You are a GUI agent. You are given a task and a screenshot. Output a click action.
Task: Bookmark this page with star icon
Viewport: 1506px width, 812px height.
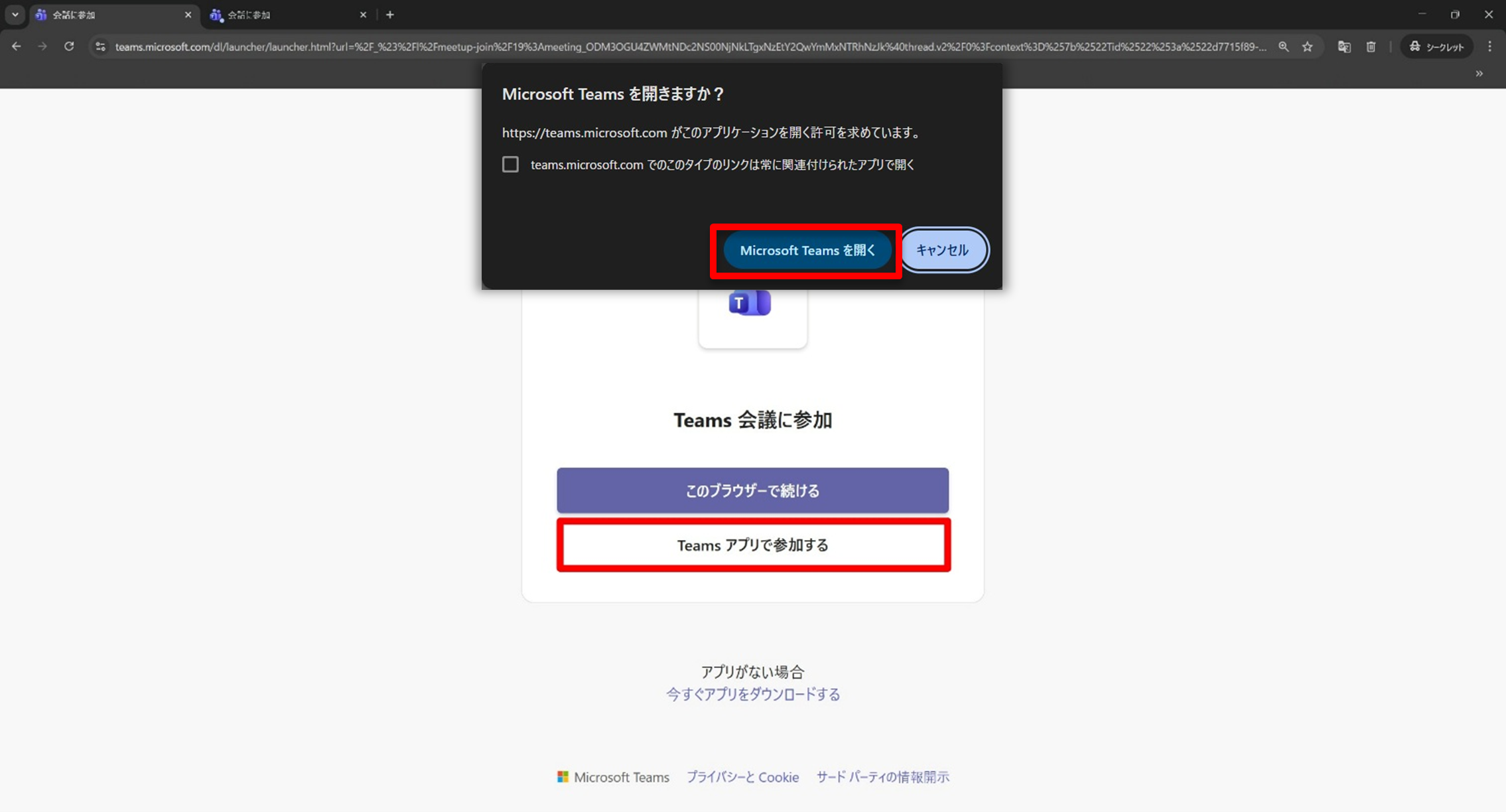tap(1308, 46)
